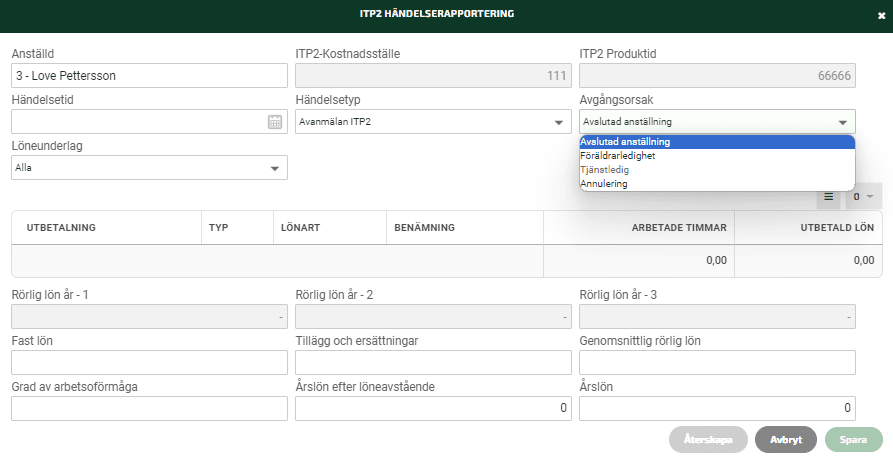
Task: Close the ITP2 Händelserapportering dialog
Action: click(x=881, y=16)
